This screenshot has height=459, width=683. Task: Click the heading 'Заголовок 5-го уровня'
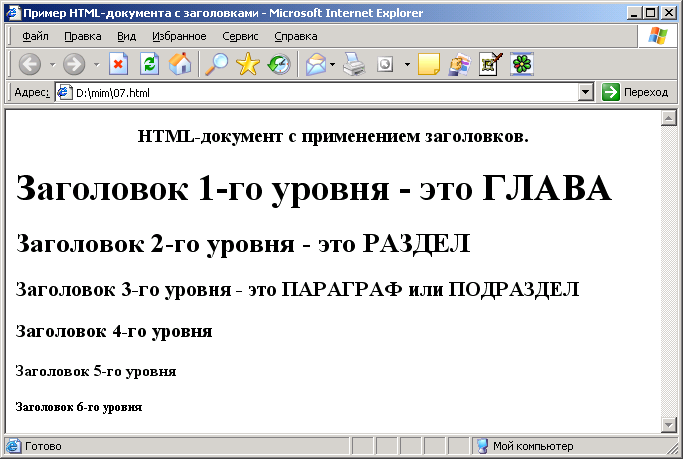(96, 371)
